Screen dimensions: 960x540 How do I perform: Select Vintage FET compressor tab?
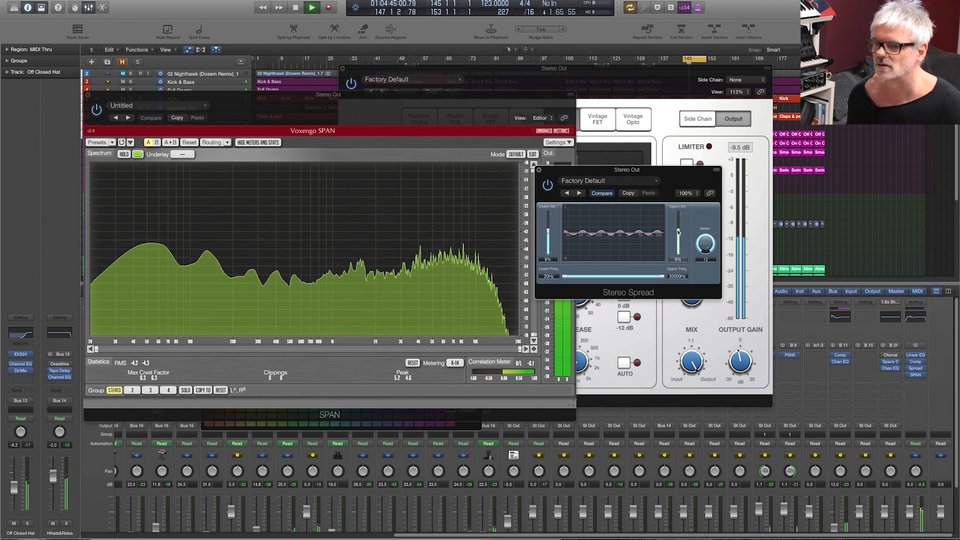pyautogui.click(x=598, y=119)
